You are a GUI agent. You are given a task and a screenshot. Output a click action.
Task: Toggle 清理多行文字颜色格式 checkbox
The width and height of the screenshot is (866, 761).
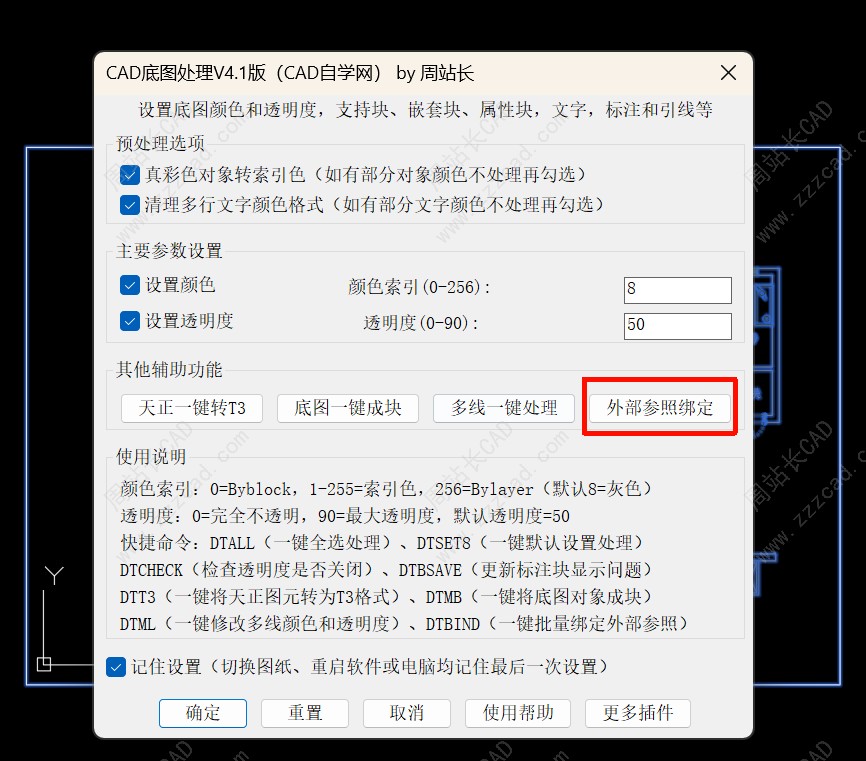coord(130,205)
